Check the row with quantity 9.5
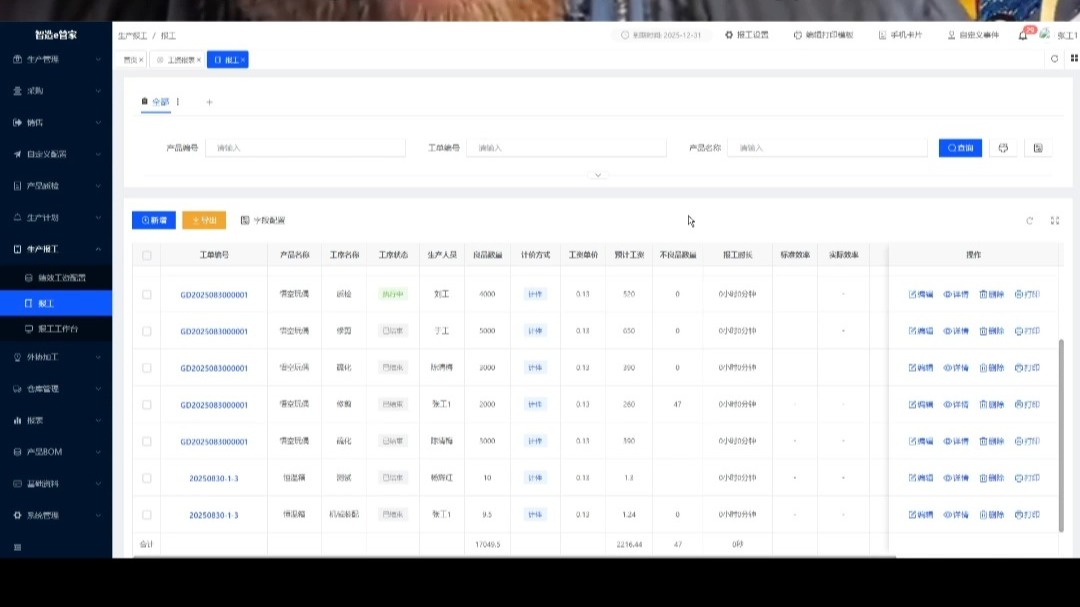This screenshot has width=1080, height=607. coord(147,515)
